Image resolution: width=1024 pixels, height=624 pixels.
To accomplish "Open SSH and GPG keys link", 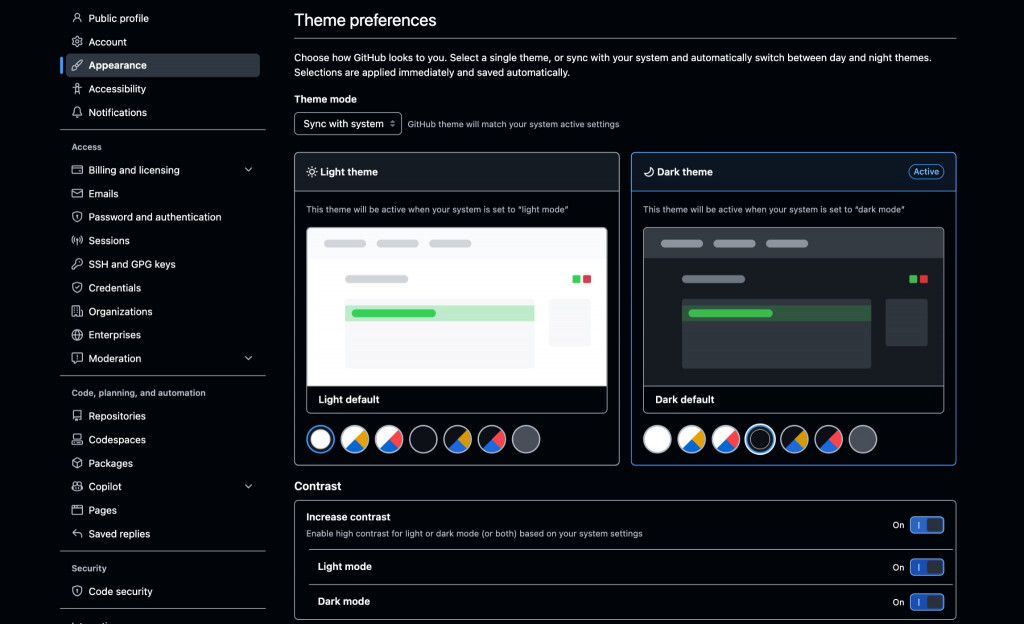I will 163,264.
